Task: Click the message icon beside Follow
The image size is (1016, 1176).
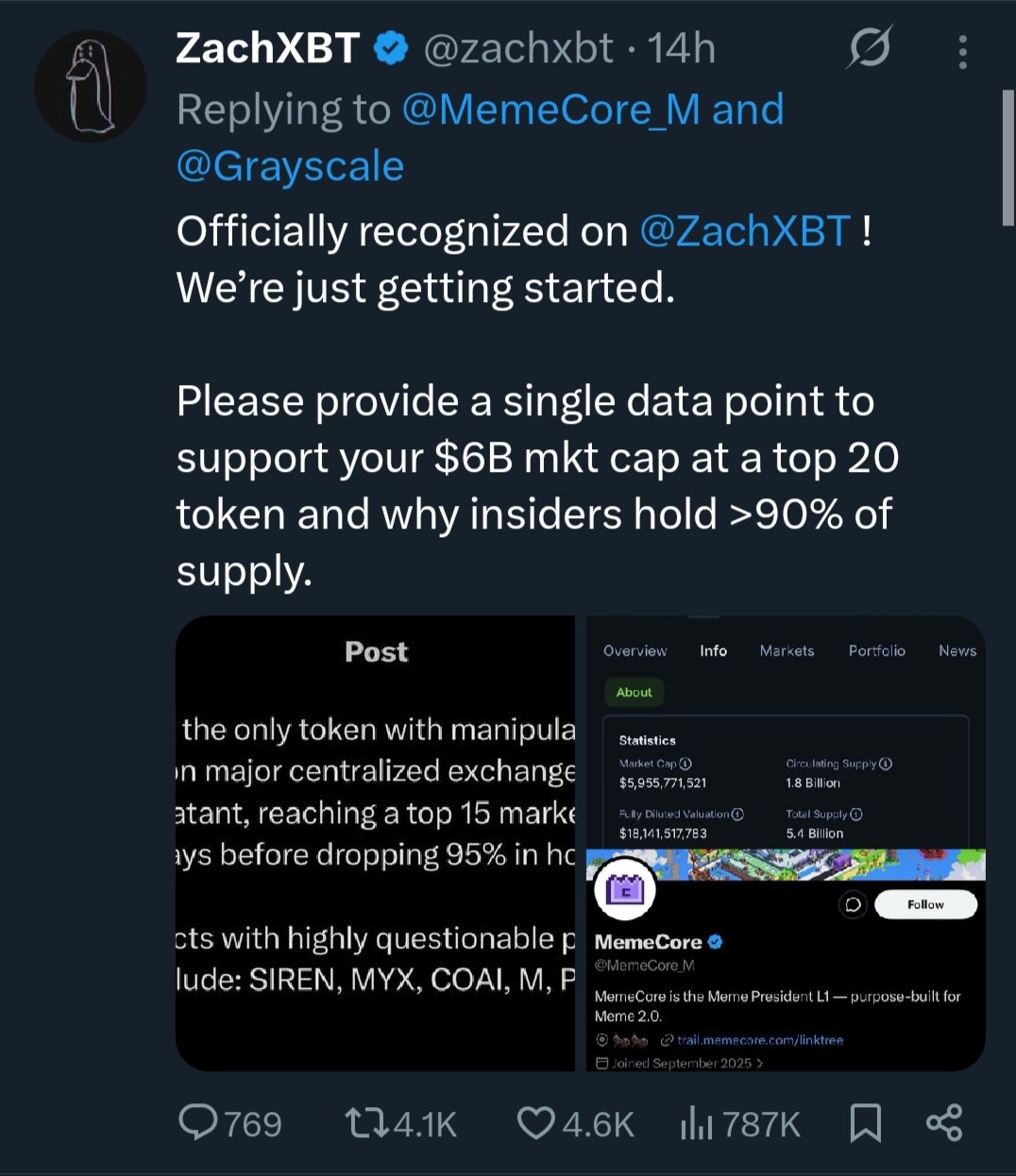Action: [x=853, y=904]
